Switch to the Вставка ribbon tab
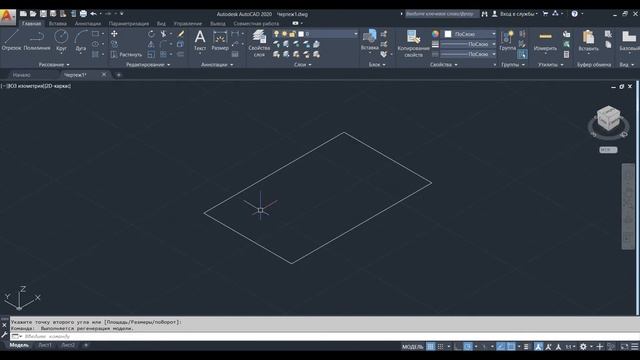Viewport: 640px width, 360px height. 58,24
